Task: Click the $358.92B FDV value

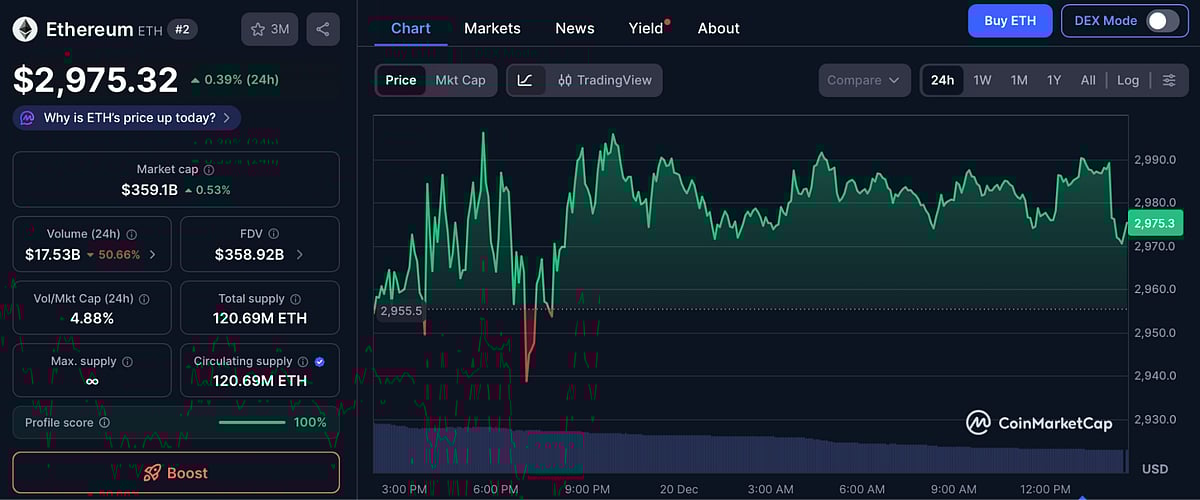Action: pos(250,255)
